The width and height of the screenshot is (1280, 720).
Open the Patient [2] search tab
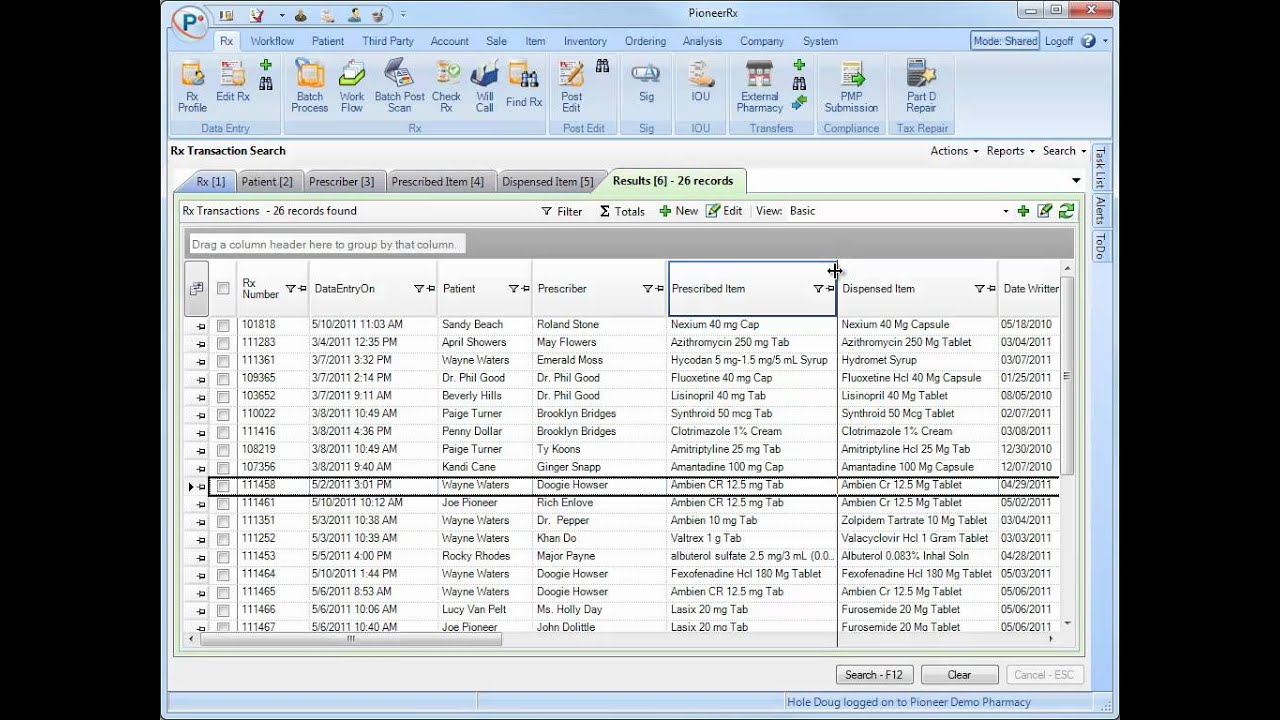267,182
